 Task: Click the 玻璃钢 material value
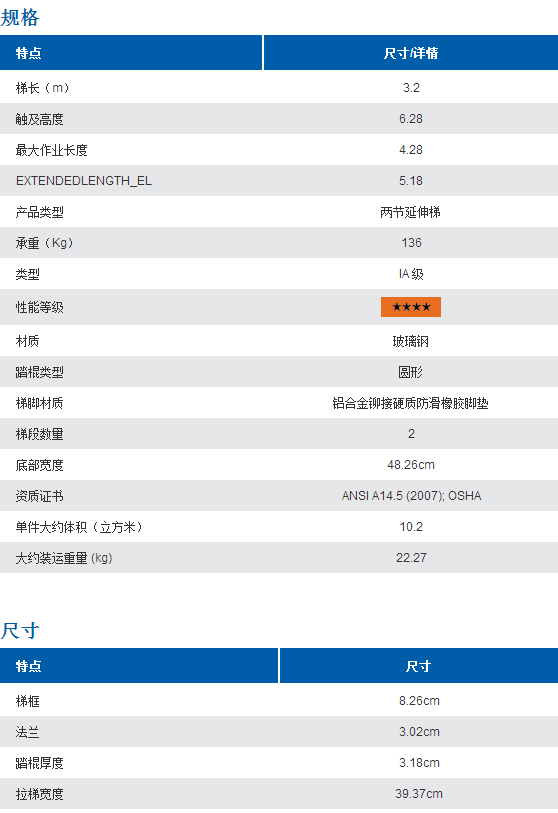[410, 341]
